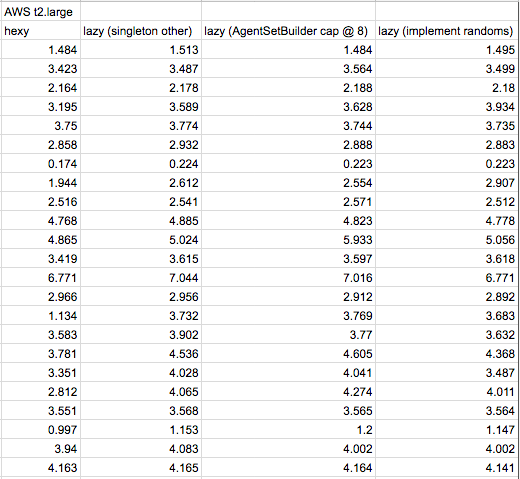Click the hexy cell 3.195
520x479 pixels.
[41, 107]
